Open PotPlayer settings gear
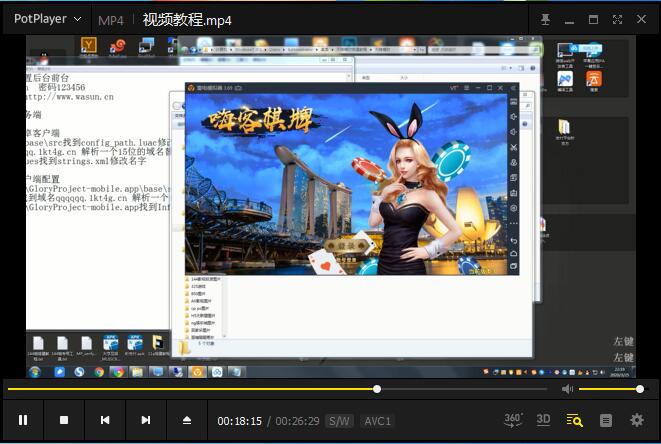The height and width of the screenshot is (444, 661). pos(637,420)
